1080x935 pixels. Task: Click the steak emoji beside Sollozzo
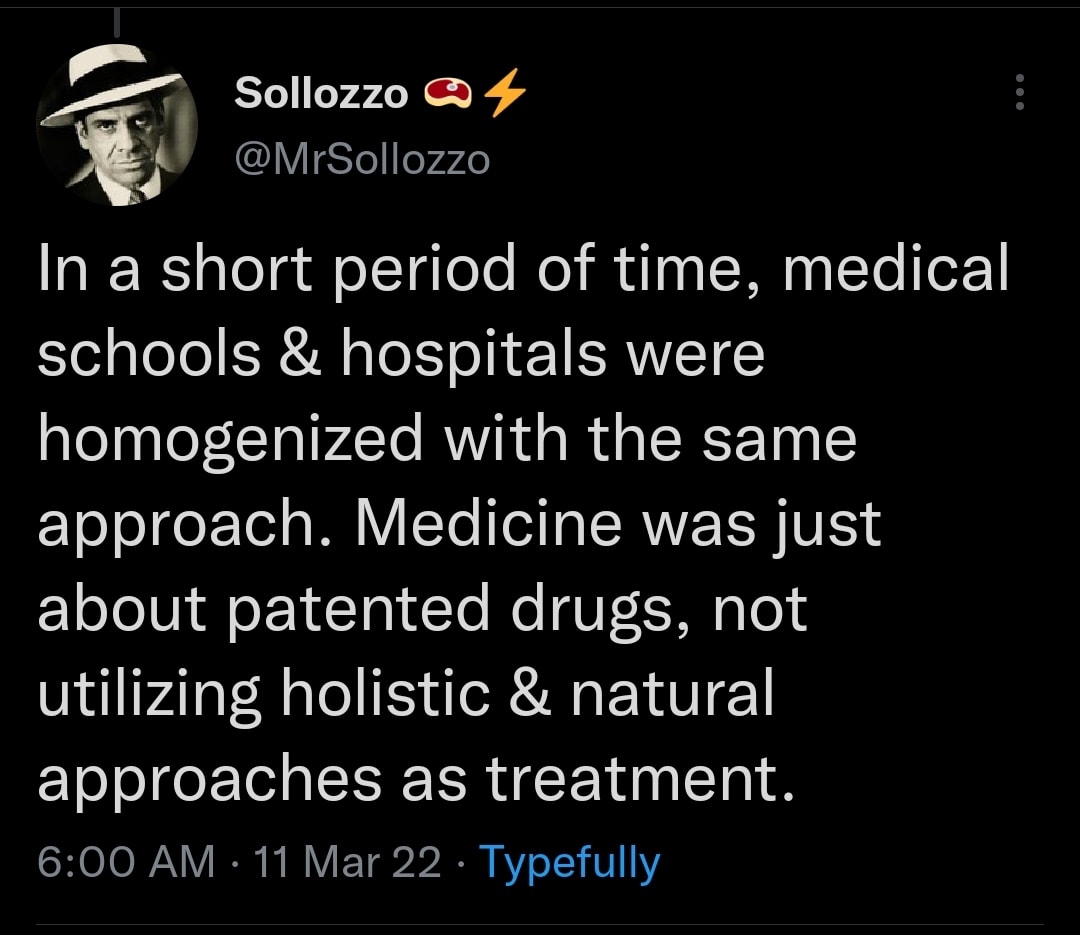coord(447,93)
